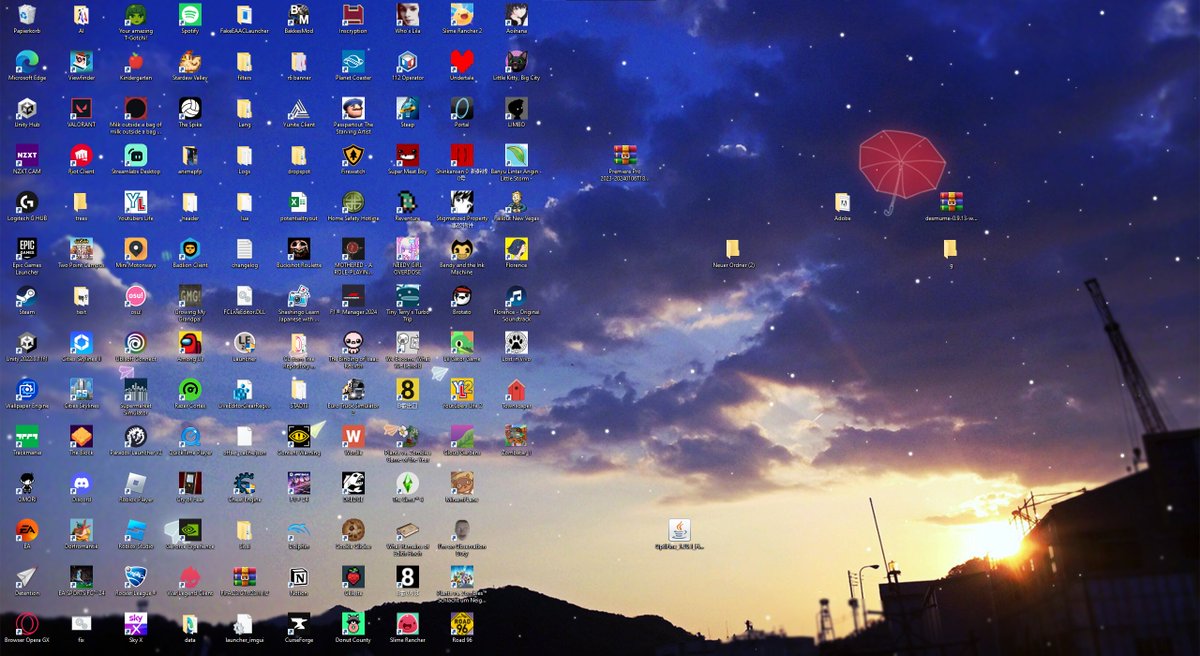This screenshot has height=656, width=1200.
Task: Open the Microsoft Edge shortcut
Action: click(x=27, y=61)
